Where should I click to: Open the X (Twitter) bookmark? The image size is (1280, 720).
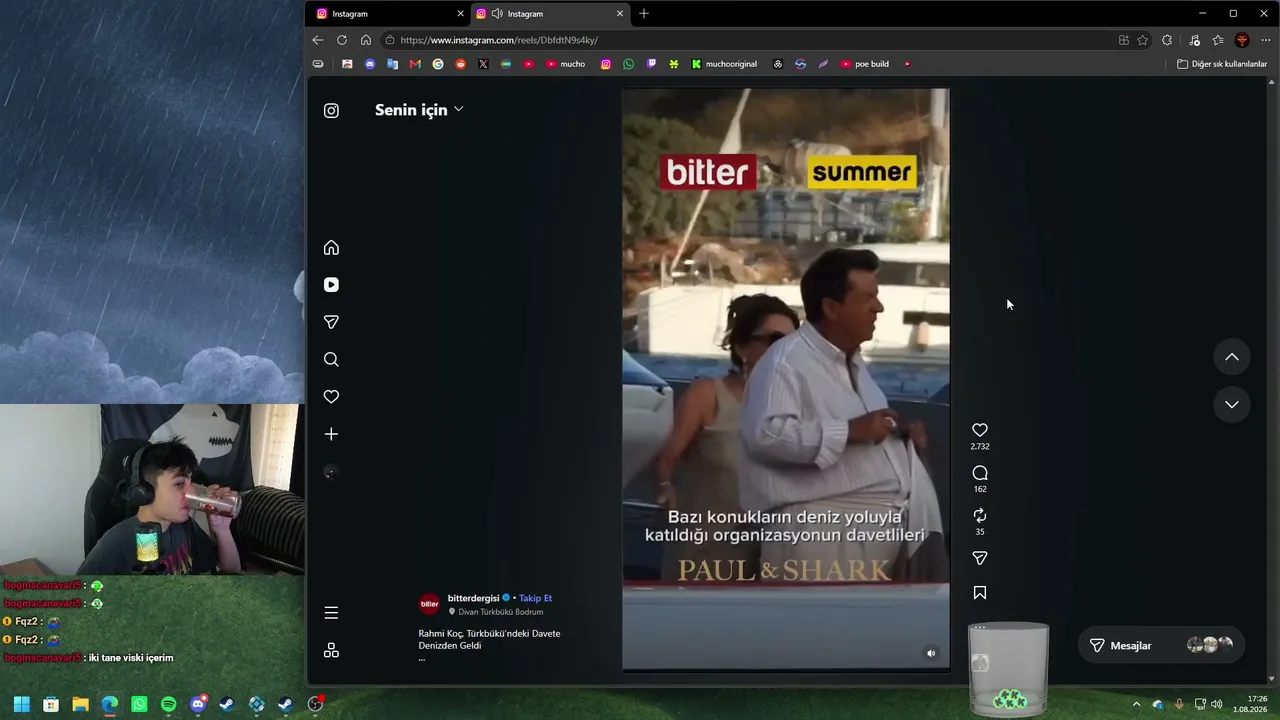pos(483,64)
